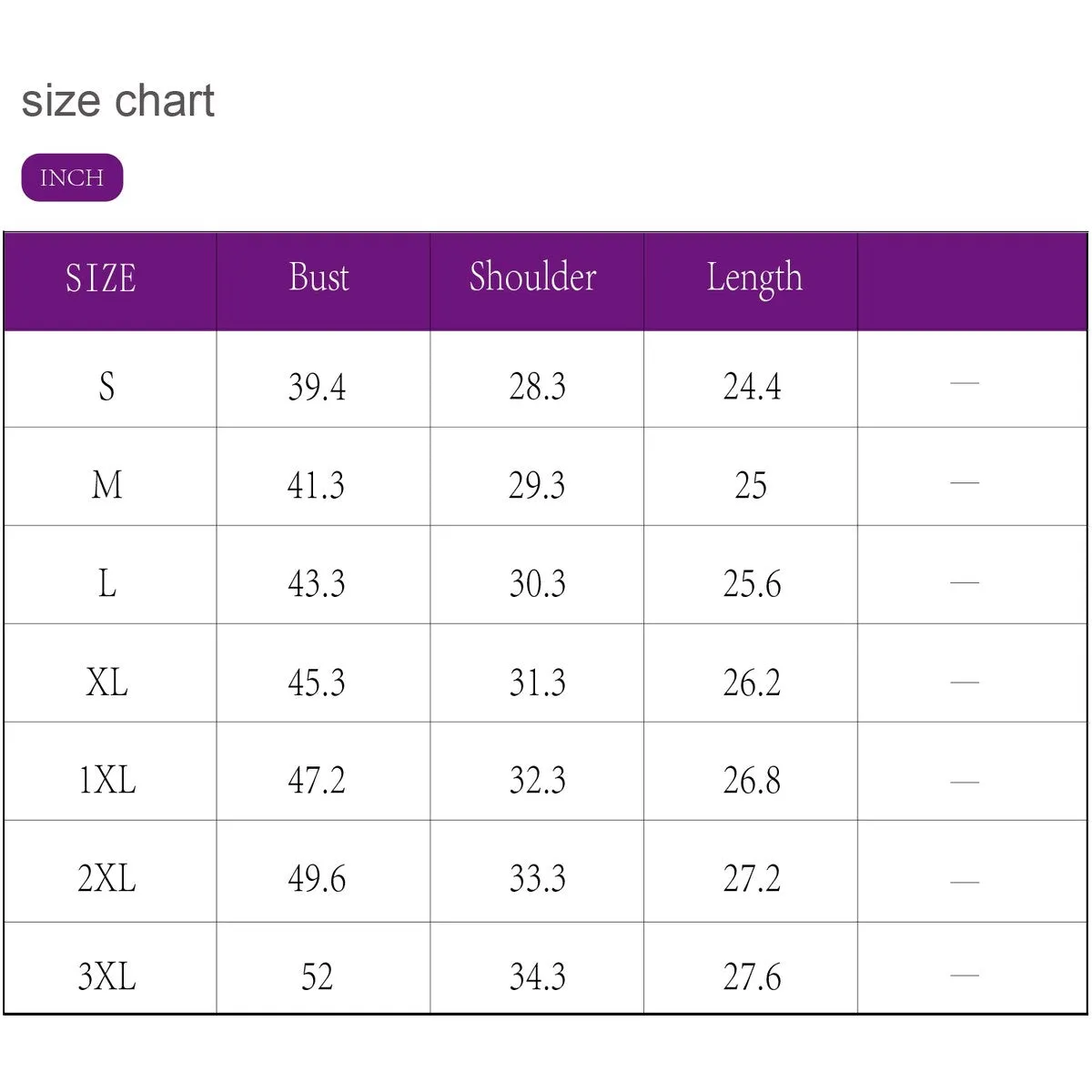Screen dimensions: 1092x1092
Task: Select the 32.3 shoulder value cell
Action: tap(537, 780)
